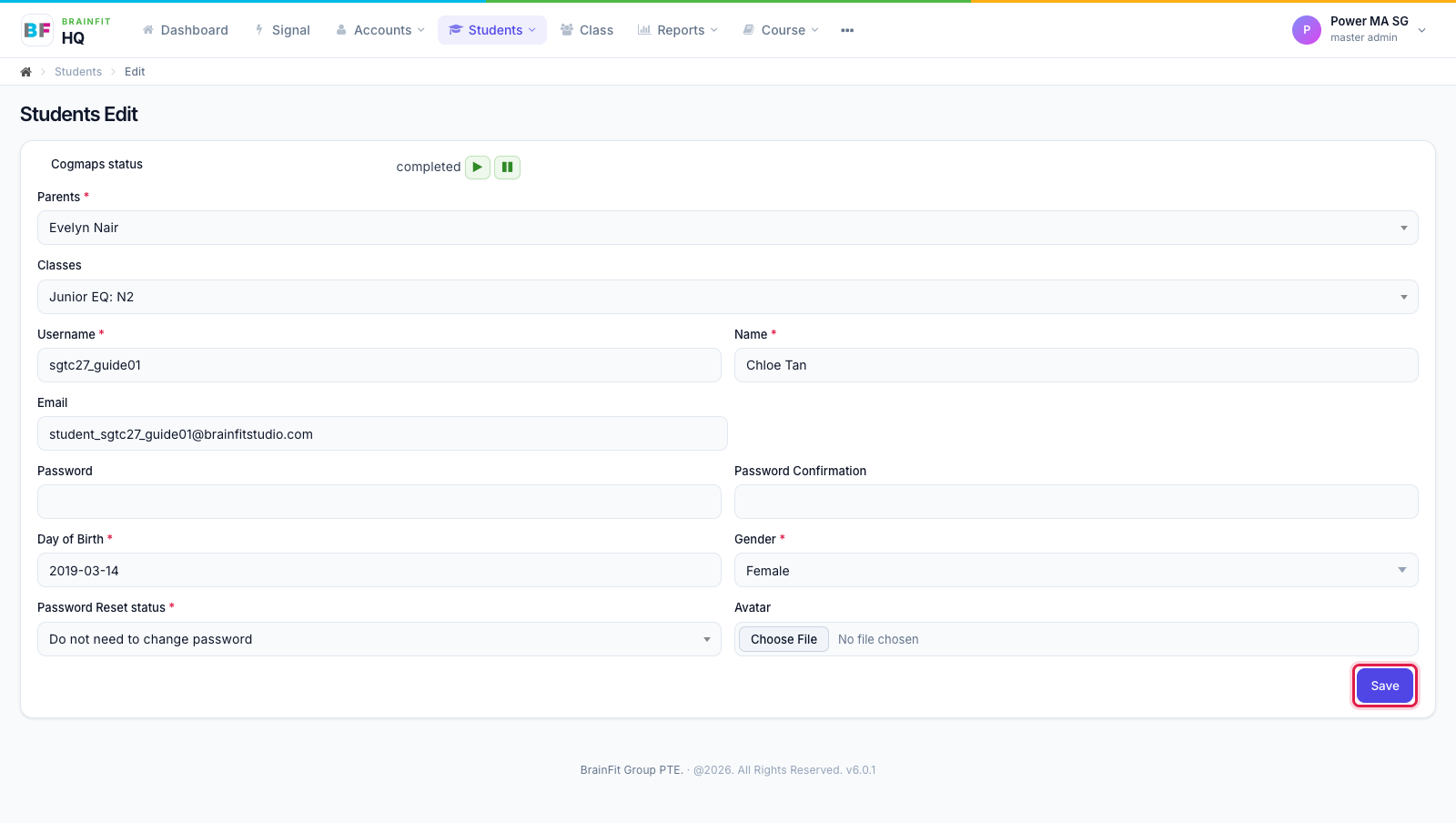This screenshot has width=1456, height=823.
Task: Expand the Reports dropdown menu
Action: 678,30
